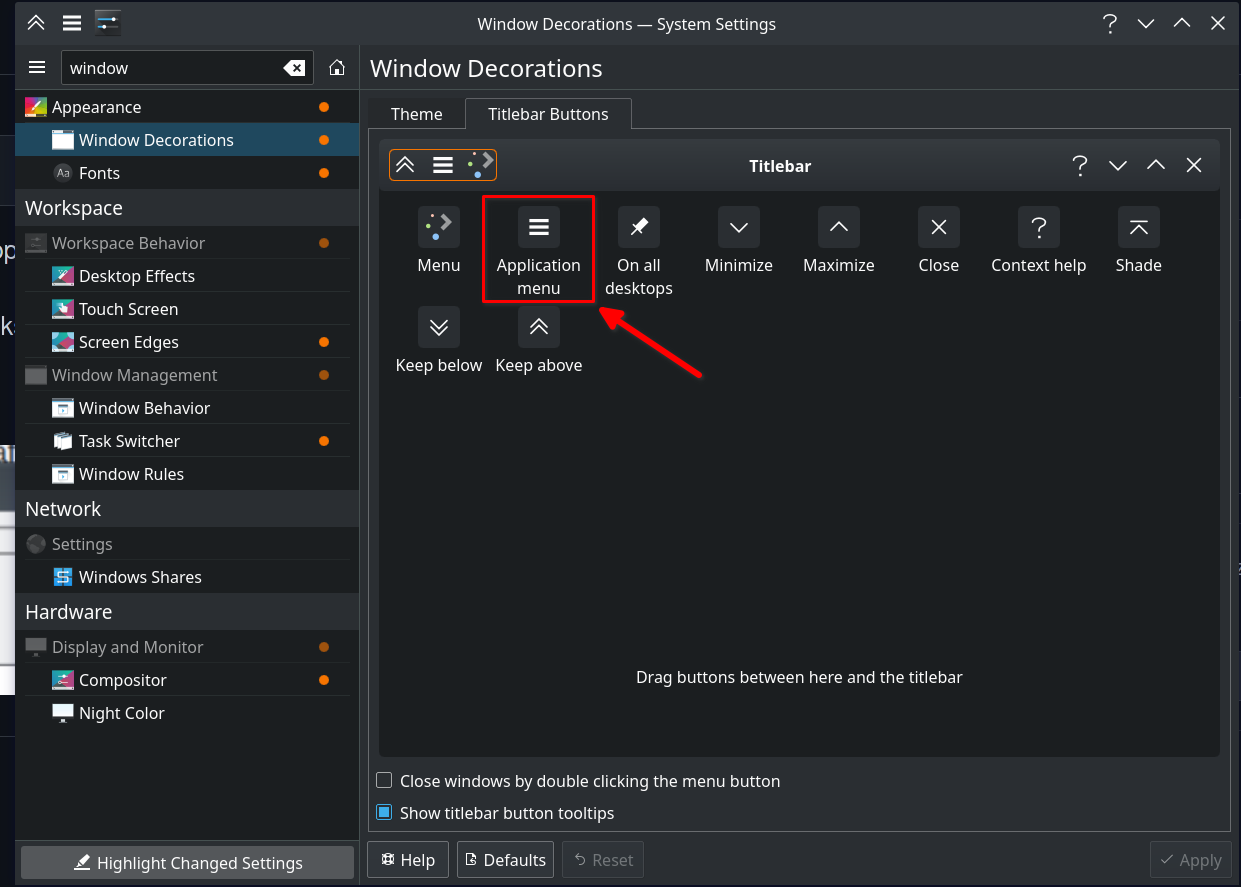Click close X in preview titlebar
1241x887 pixels.
click(x=1194, y=165)
